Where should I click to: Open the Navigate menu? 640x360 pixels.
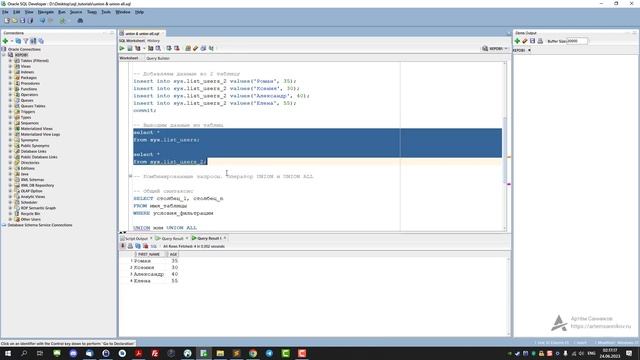click(46, 12)
